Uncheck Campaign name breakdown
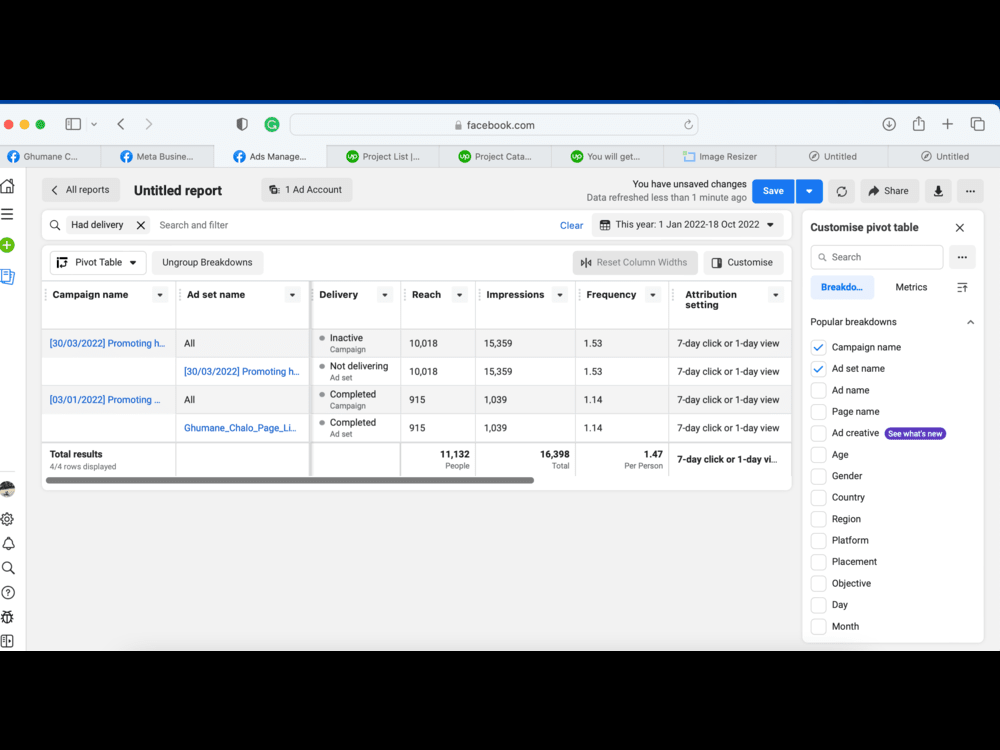Viewport: 1000px width, 750px height. 818,348
